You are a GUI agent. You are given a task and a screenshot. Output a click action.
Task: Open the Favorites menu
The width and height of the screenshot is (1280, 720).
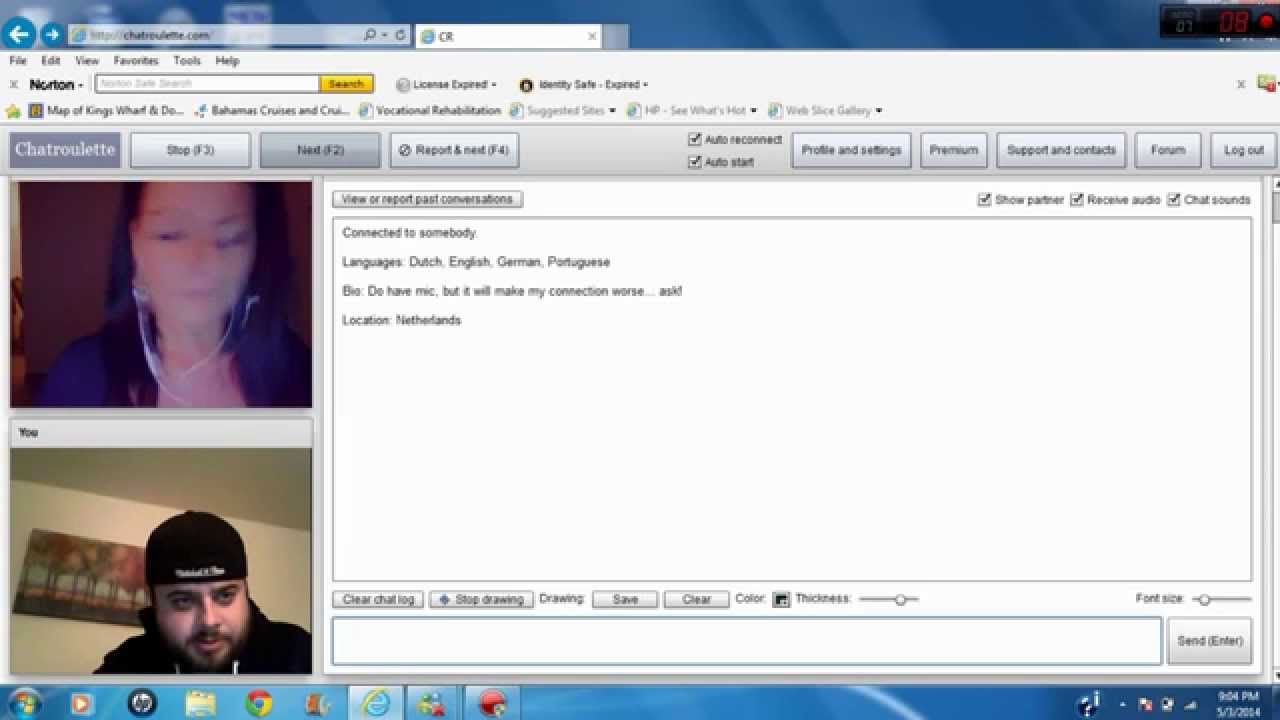pos(136,61)
